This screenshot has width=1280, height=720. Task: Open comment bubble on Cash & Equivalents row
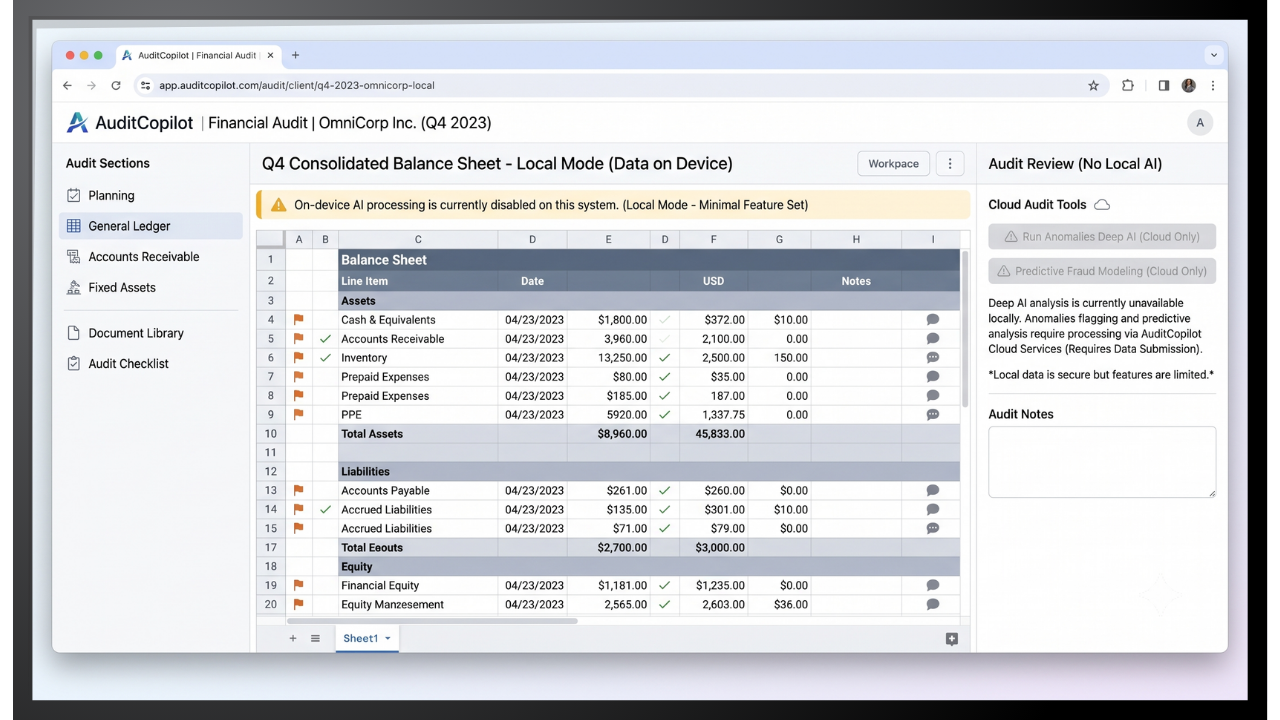point(932,320)
